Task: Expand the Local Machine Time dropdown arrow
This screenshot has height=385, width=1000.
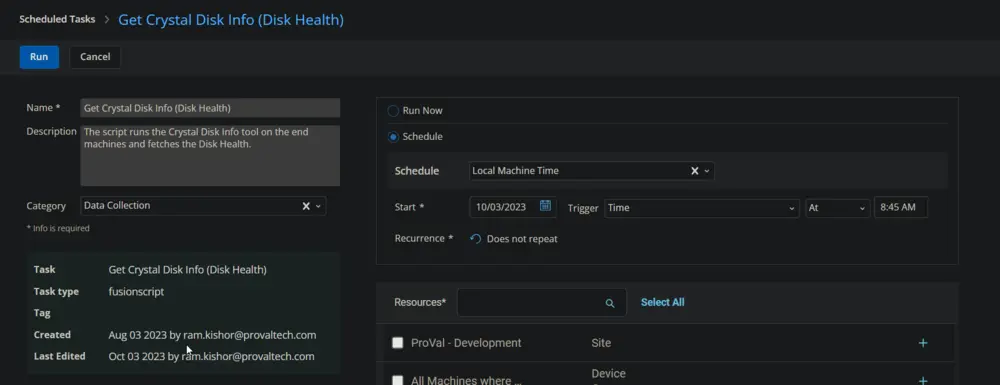Action: pos(707,171)
